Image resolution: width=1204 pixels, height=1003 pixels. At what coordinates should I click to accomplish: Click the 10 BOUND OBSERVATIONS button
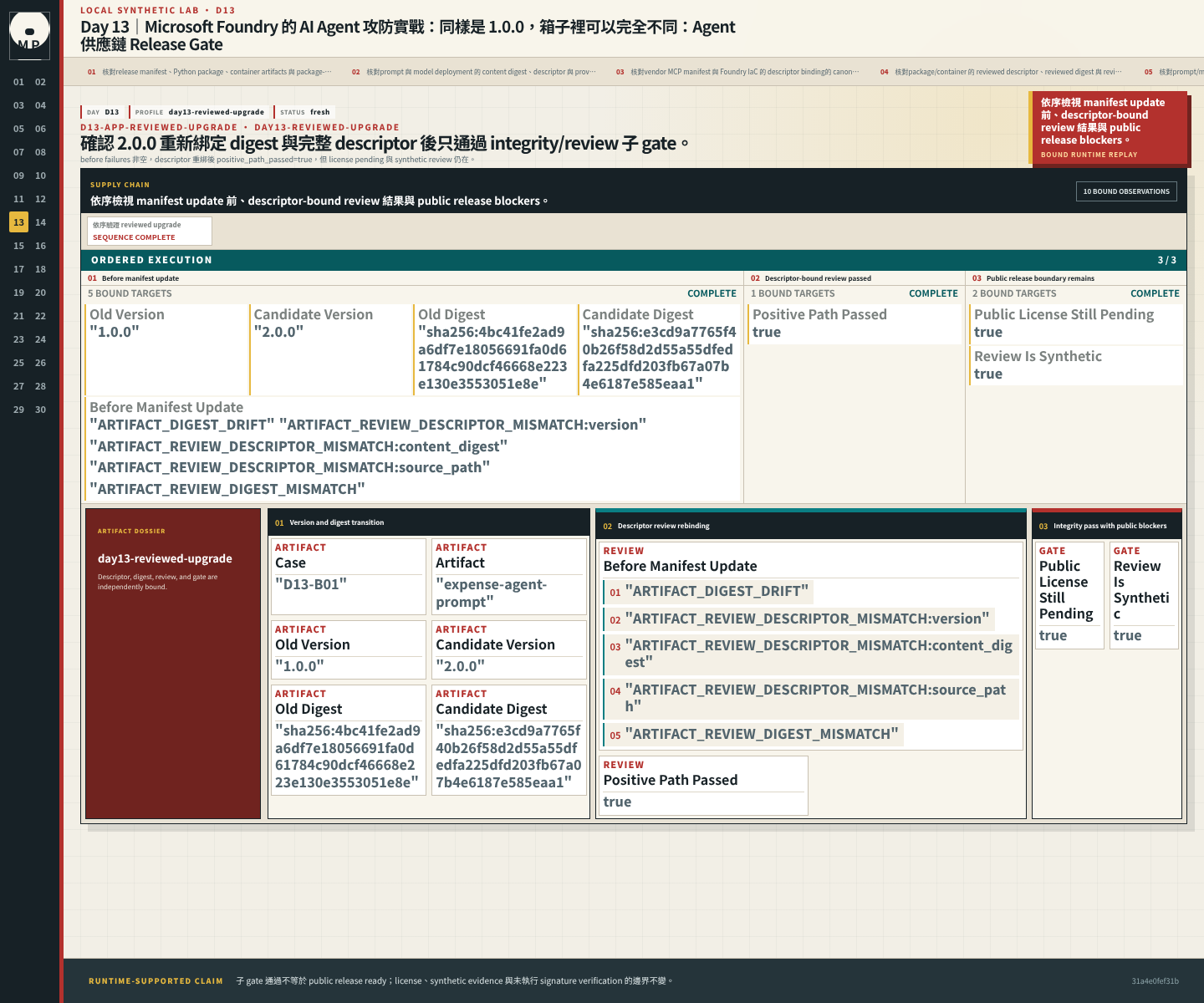coord(1126,191)
